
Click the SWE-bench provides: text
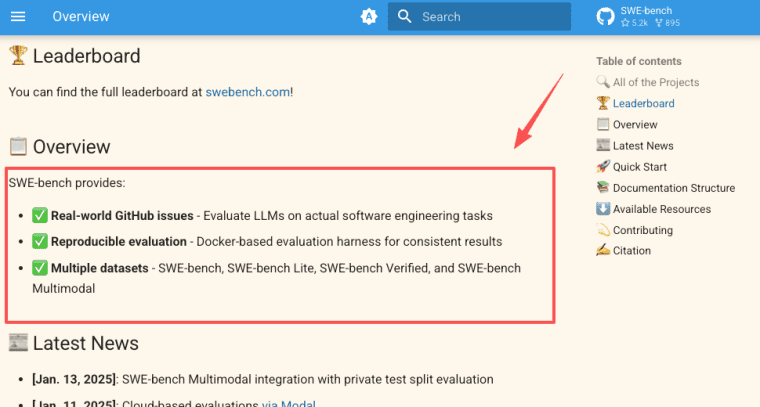click(x=67, y=183)
